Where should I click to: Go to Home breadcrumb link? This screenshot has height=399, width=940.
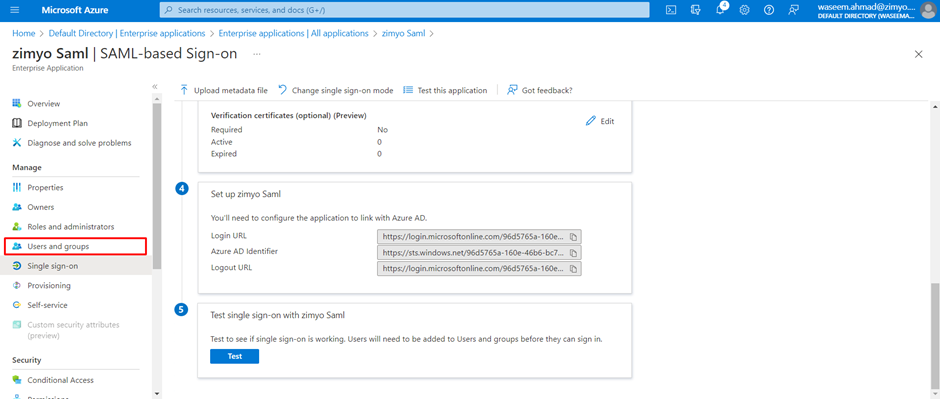(x=23, y=34)
